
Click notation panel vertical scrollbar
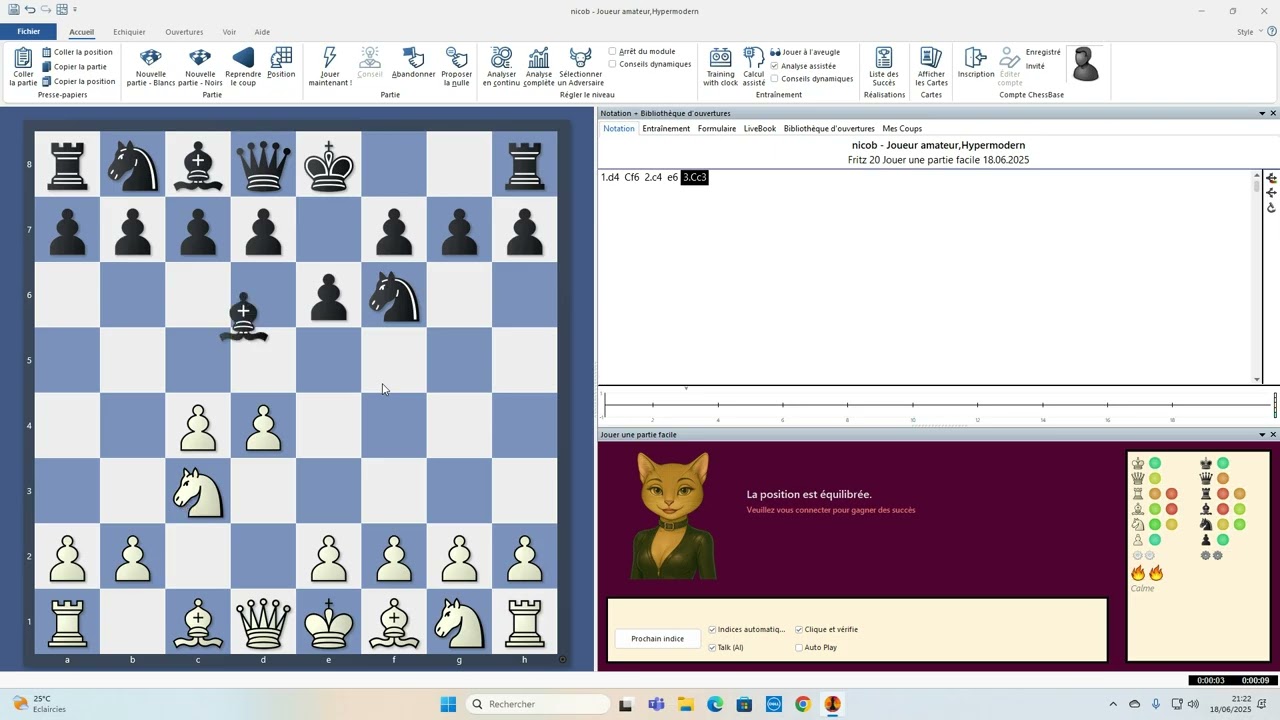(1257, 278)
